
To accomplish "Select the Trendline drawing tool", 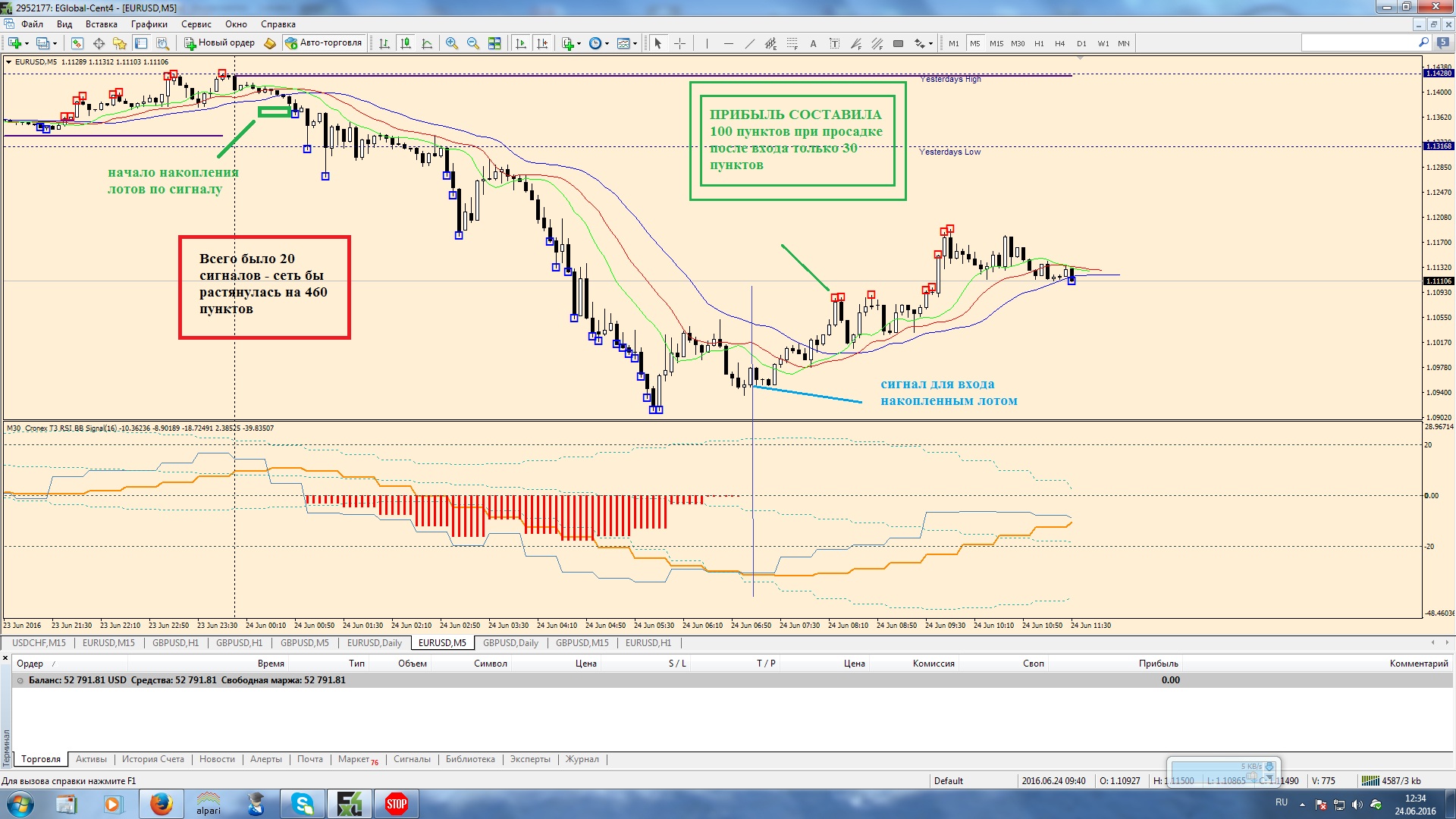I will [749, 43].
